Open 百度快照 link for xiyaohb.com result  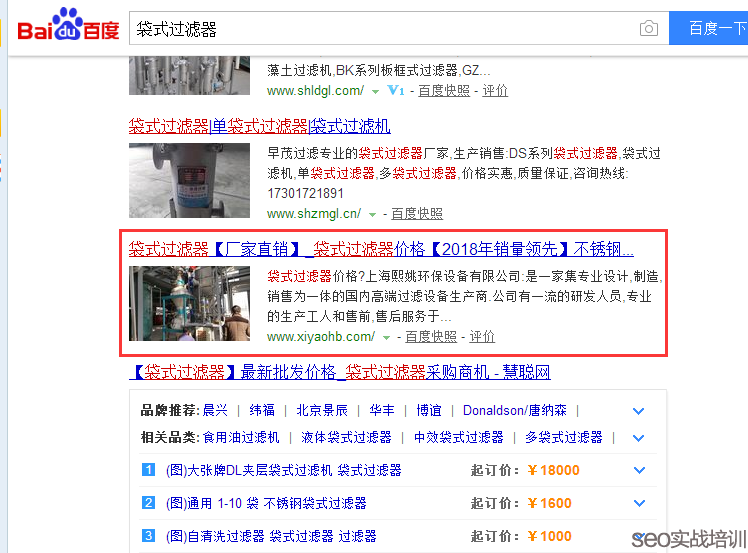click(430, 337)
